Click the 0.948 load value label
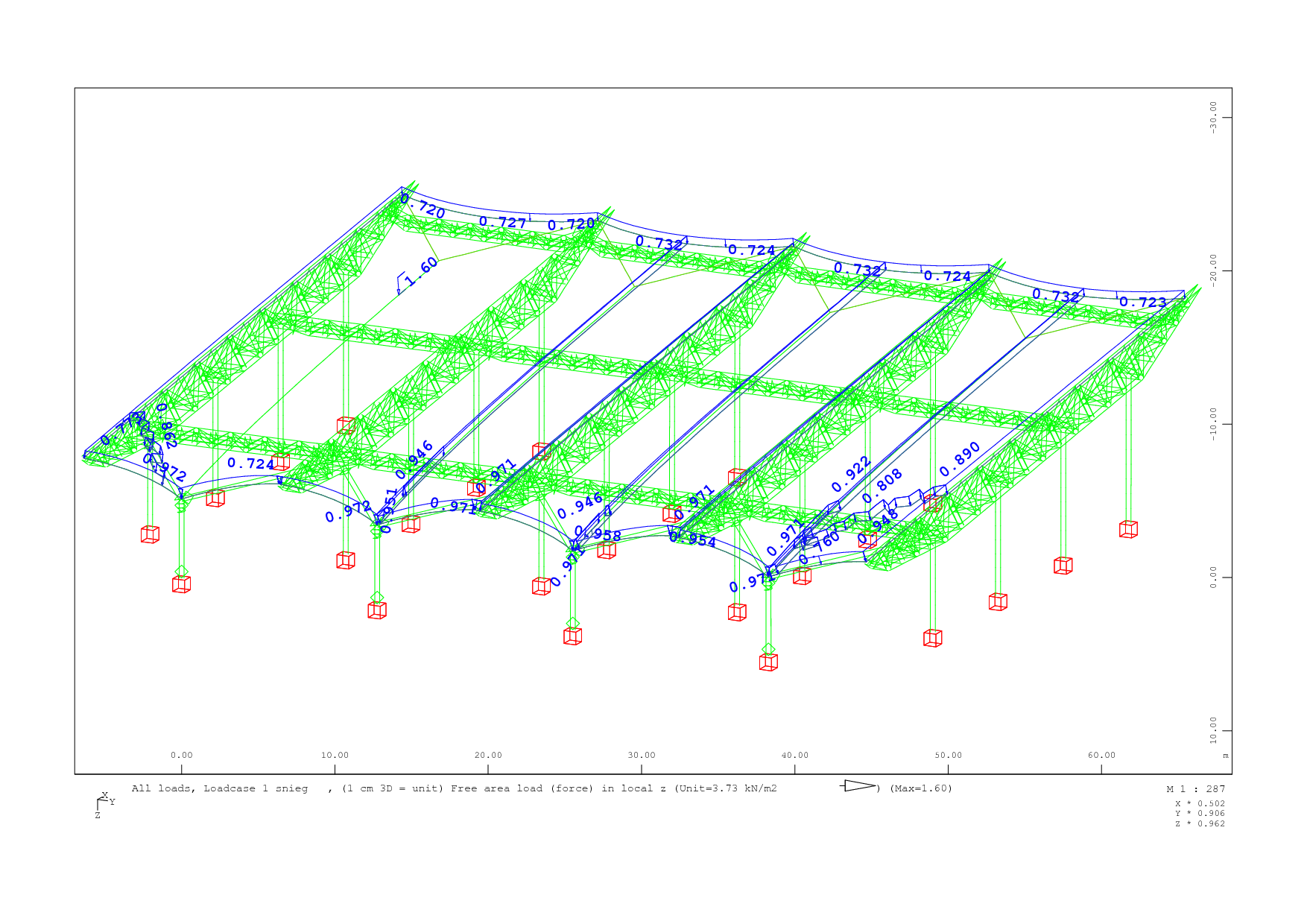Screen dimensions: 1307x924 (879, 527)
